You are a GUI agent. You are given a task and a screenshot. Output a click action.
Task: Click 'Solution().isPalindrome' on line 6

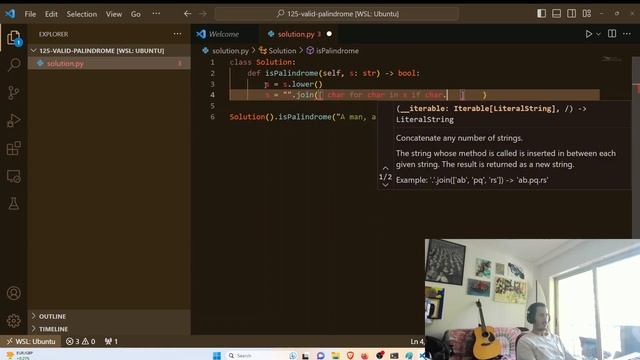(x=280, y=117)
